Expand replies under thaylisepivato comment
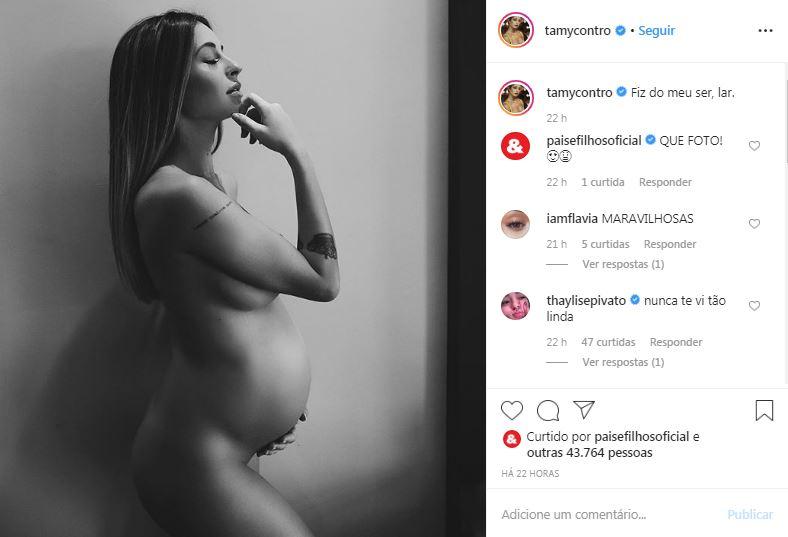 [623, 362]
